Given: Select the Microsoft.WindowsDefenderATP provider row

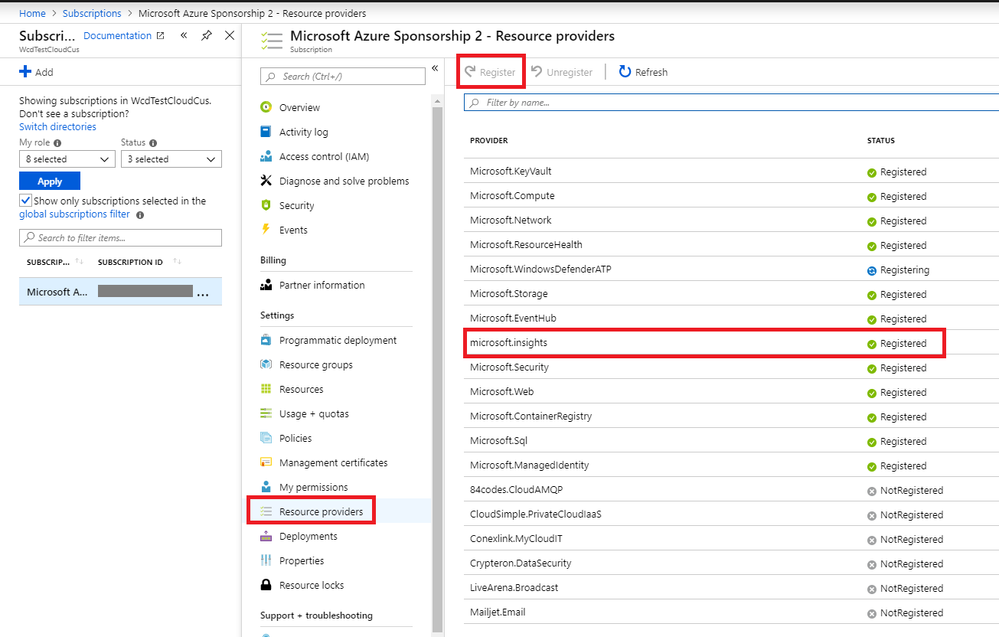Looking at the screenshot, I should click(x=731, y=269).
